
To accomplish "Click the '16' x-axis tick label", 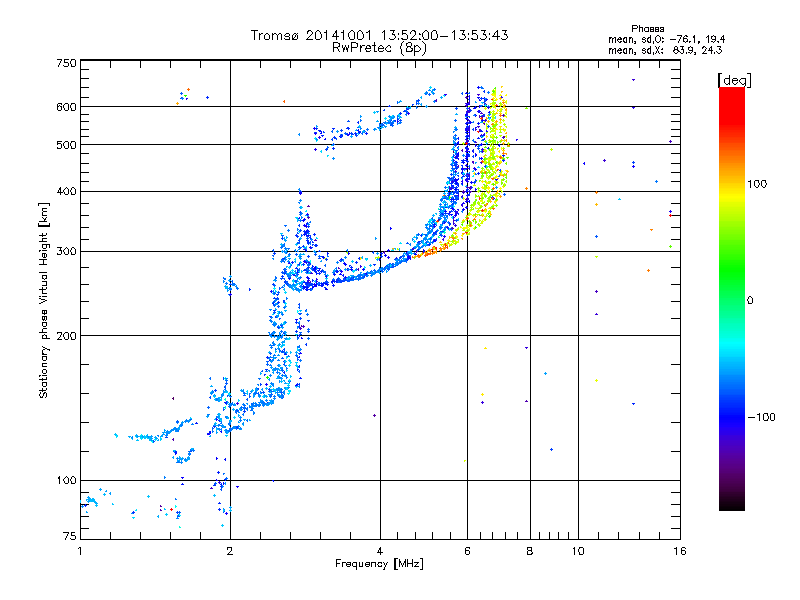I will point(680,551).
